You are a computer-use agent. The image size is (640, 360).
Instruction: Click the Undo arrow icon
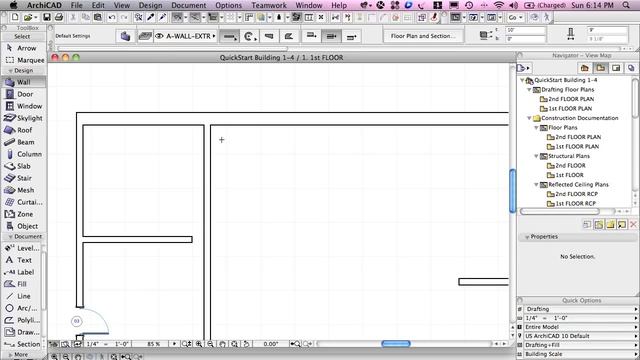pos(112,17)
